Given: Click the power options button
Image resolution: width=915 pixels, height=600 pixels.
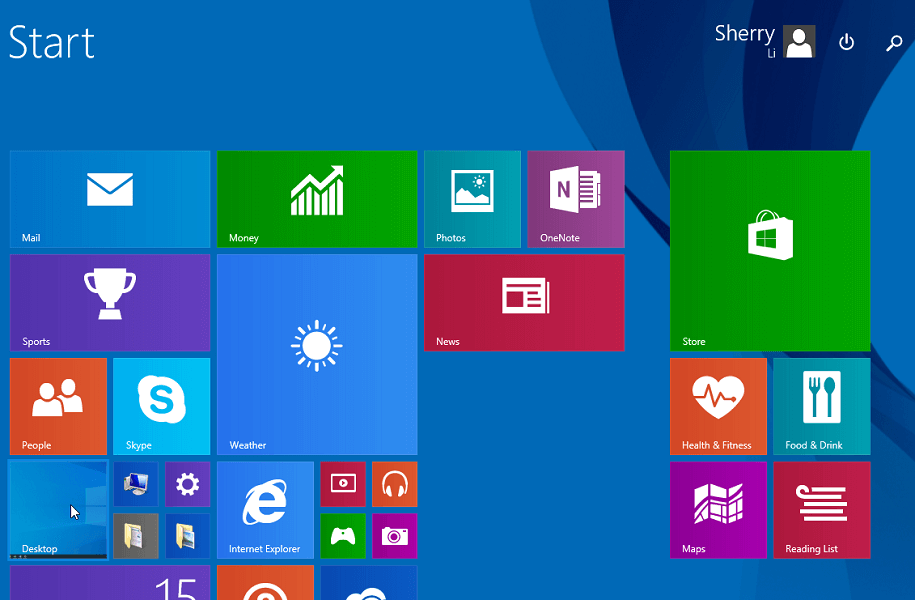Looking at the screenshot, I should tap(846, 42).
